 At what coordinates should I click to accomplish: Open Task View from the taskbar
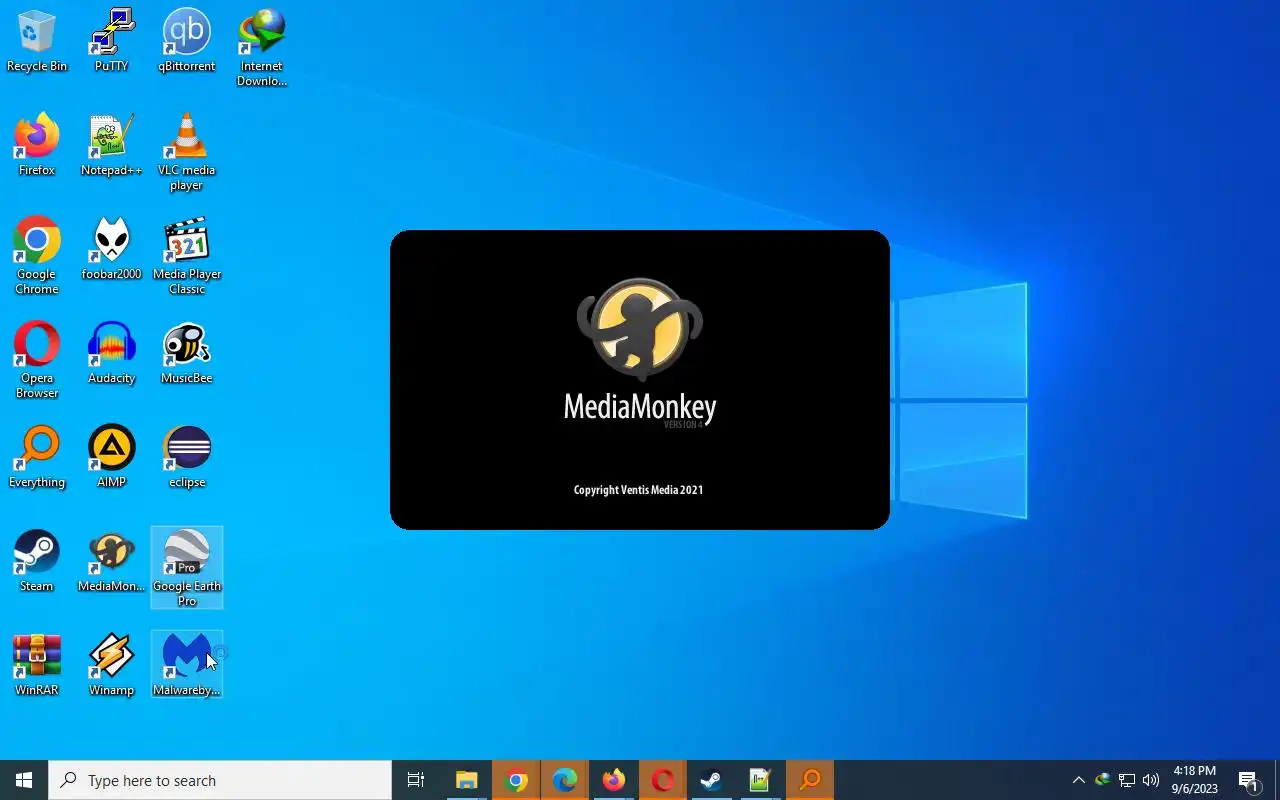pos(416,780)
